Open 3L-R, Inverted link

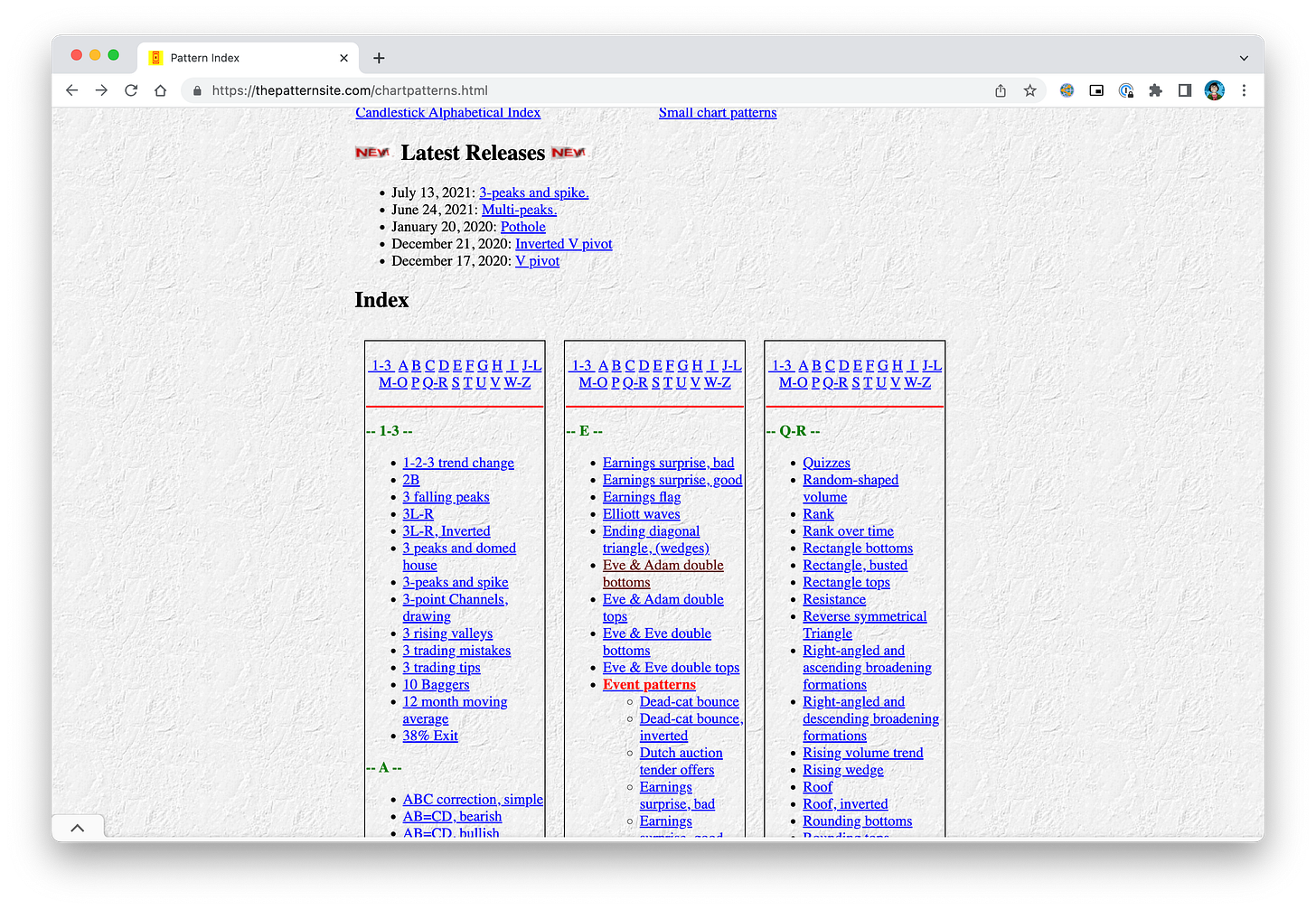(x=446, y=531)
